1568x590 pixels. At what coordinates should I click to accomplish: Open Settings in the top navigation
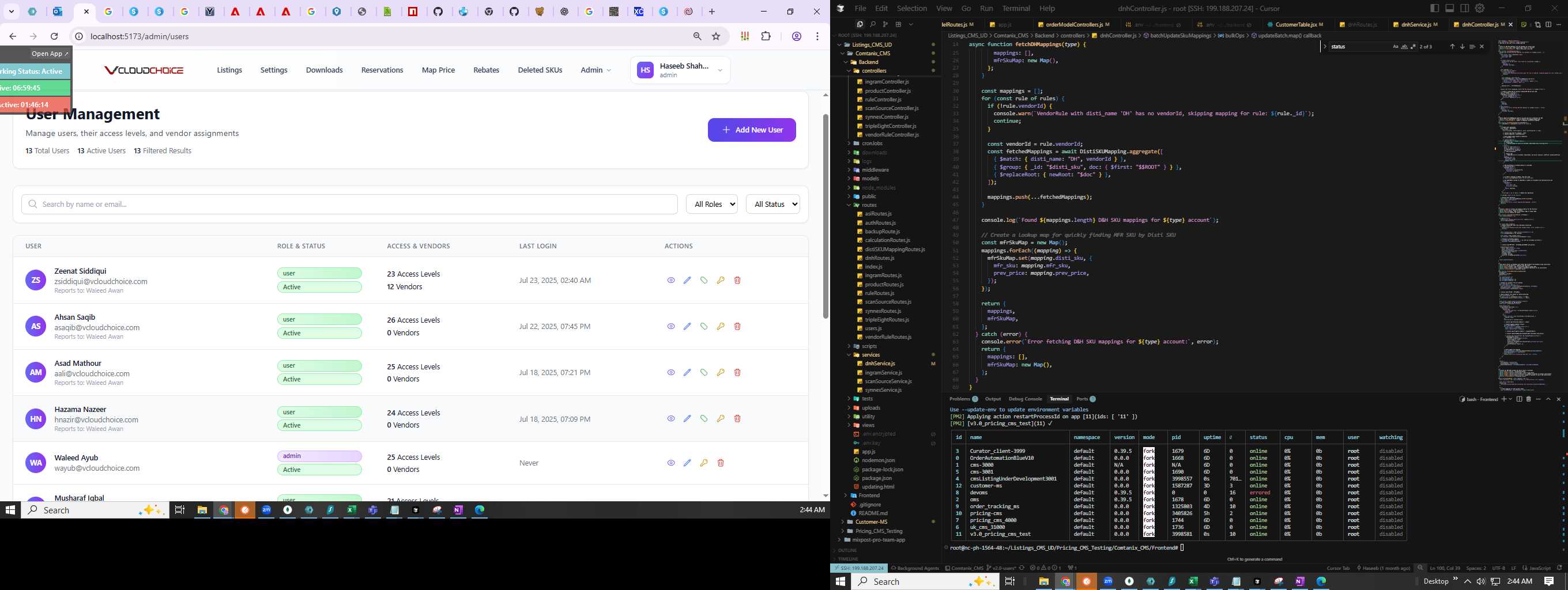(x=274, y=70)
